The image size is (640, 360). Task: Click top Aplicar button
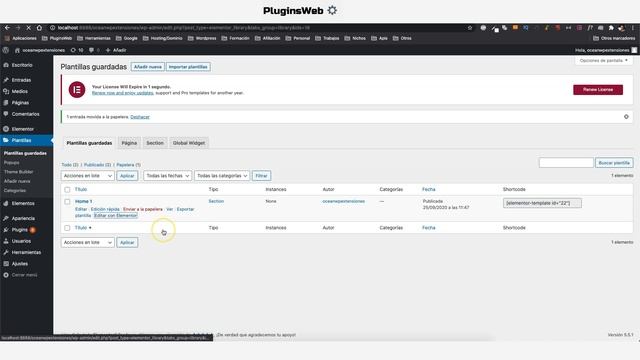(x=127, y=176)
